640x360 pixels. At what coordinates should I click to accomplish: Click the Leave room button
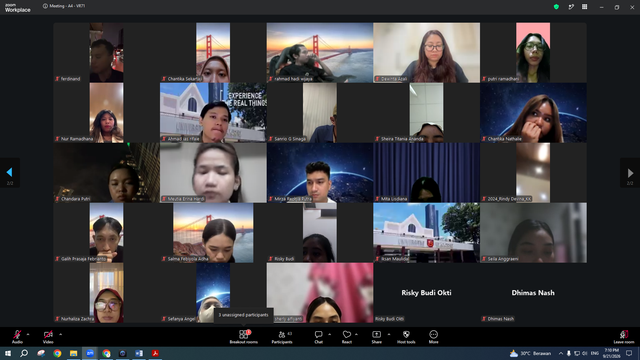pyautogui.click(x=624, y=336)
